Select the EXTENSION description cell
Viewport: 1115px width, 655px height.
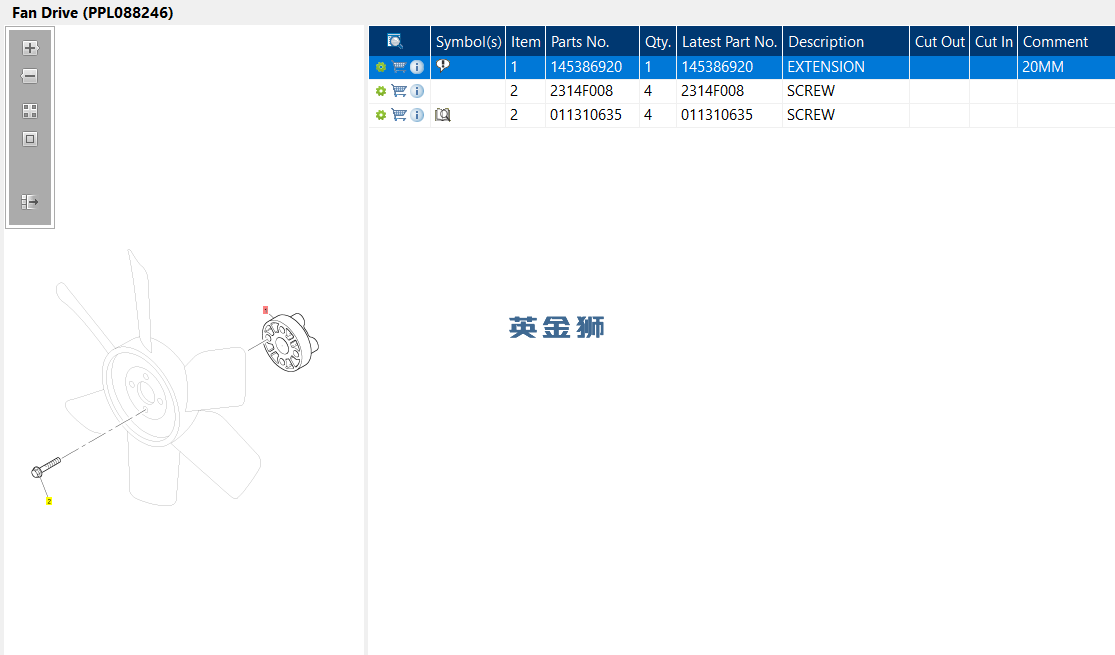click(846, 67)
